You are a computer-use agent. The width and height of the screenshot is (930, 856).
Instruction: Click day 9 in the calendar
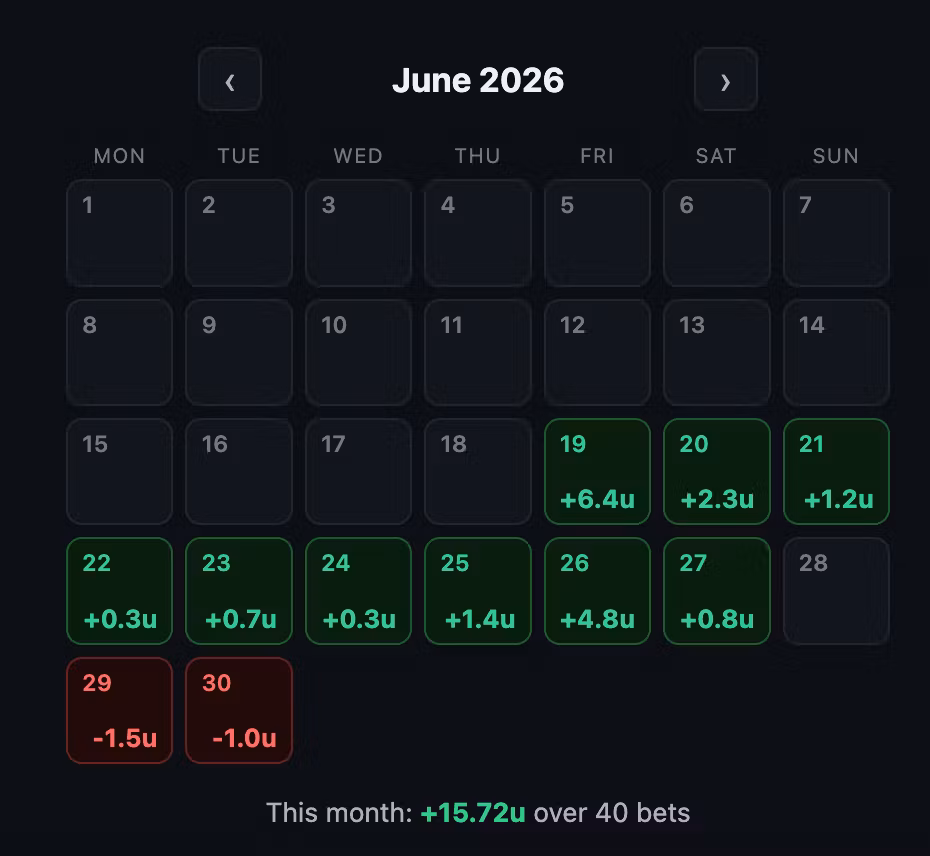click(x=239, y=352)
